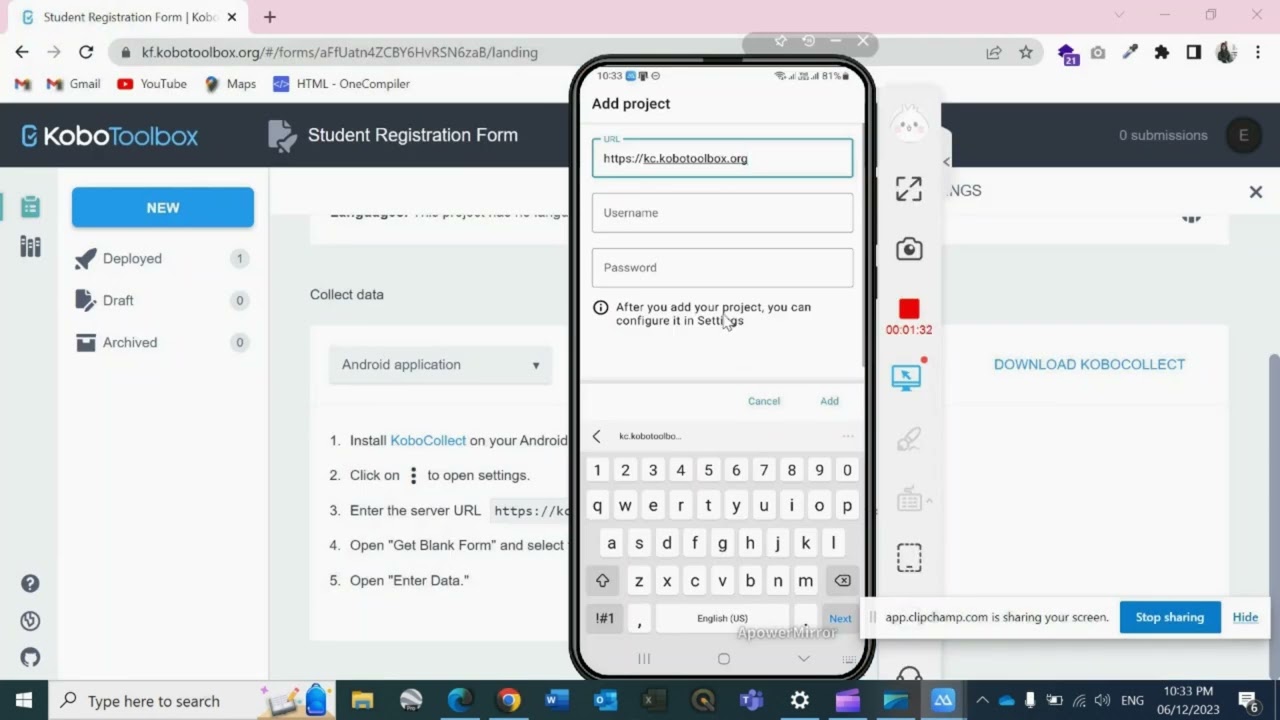1280x720 pixels.
Task: Select the Archived projects filter
Action: click(162, 343)
